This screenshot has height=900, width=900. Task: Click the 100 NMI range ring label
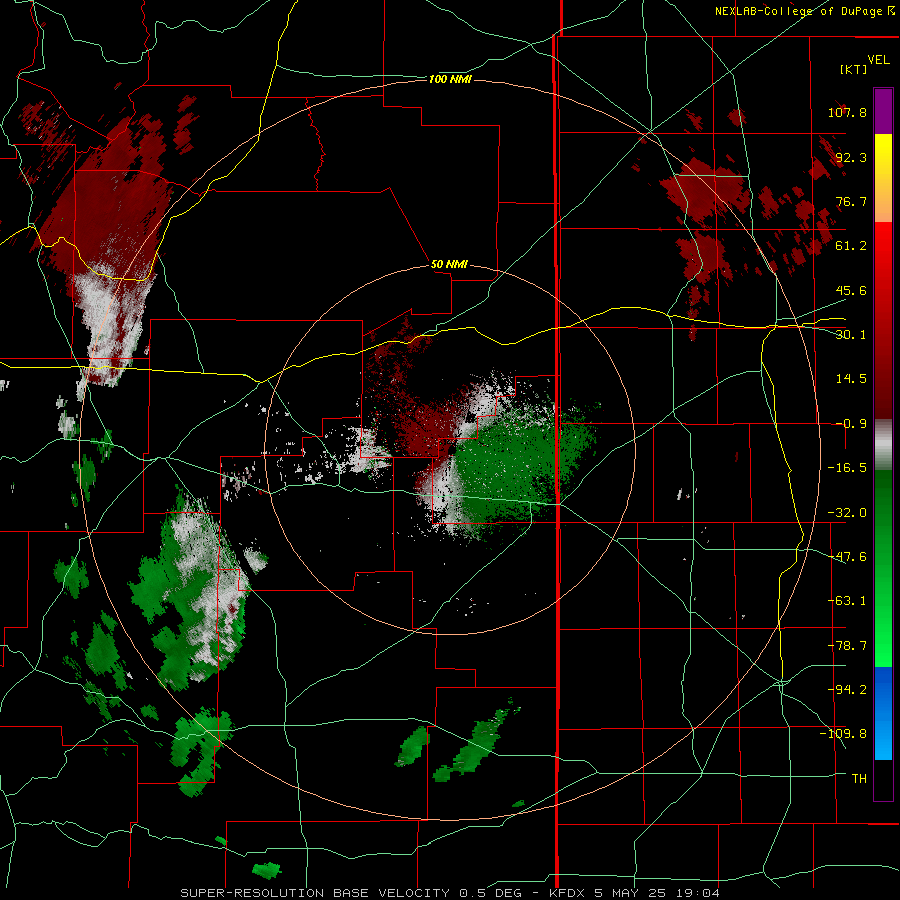450,79
